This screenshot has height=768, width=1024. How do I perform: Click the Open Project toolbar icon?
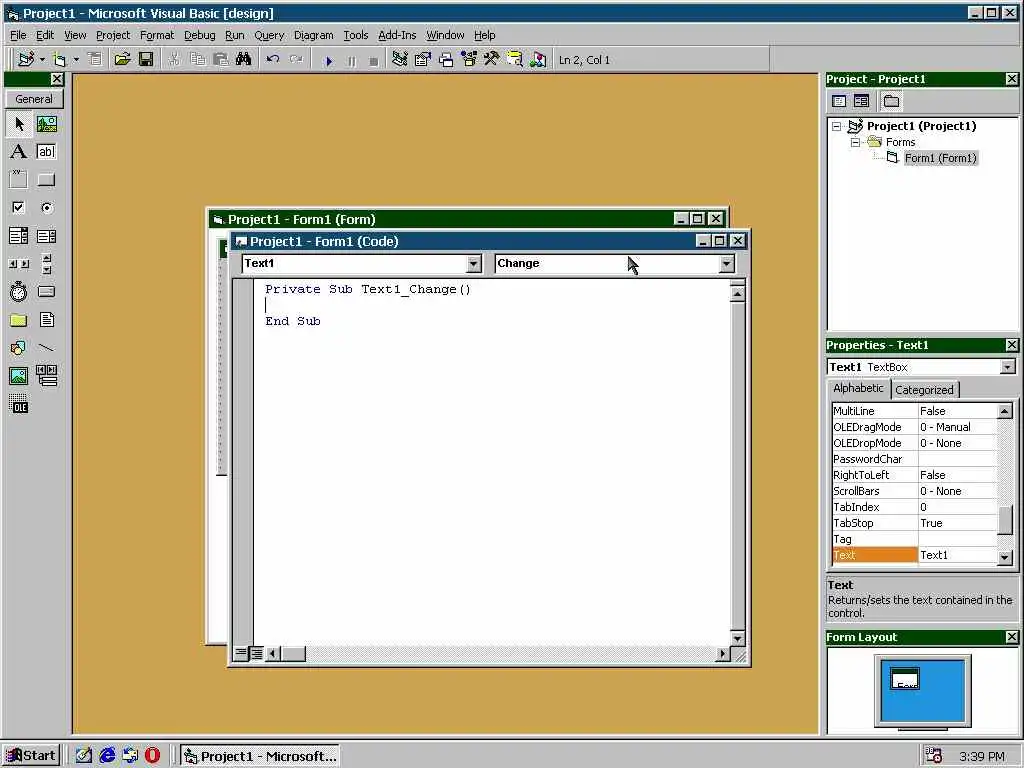point(122,59)
